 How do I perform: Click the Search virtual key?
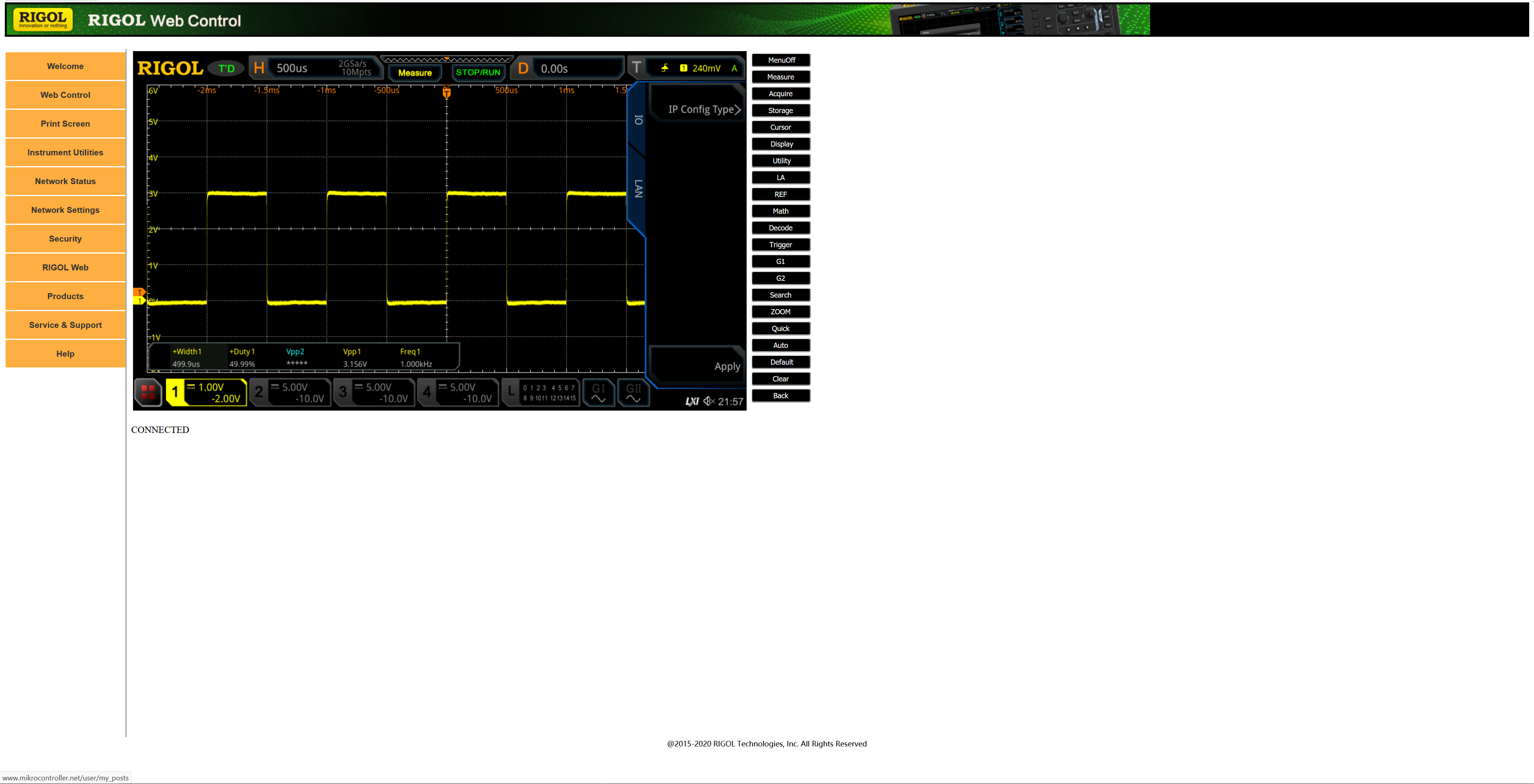coord(781,295)
